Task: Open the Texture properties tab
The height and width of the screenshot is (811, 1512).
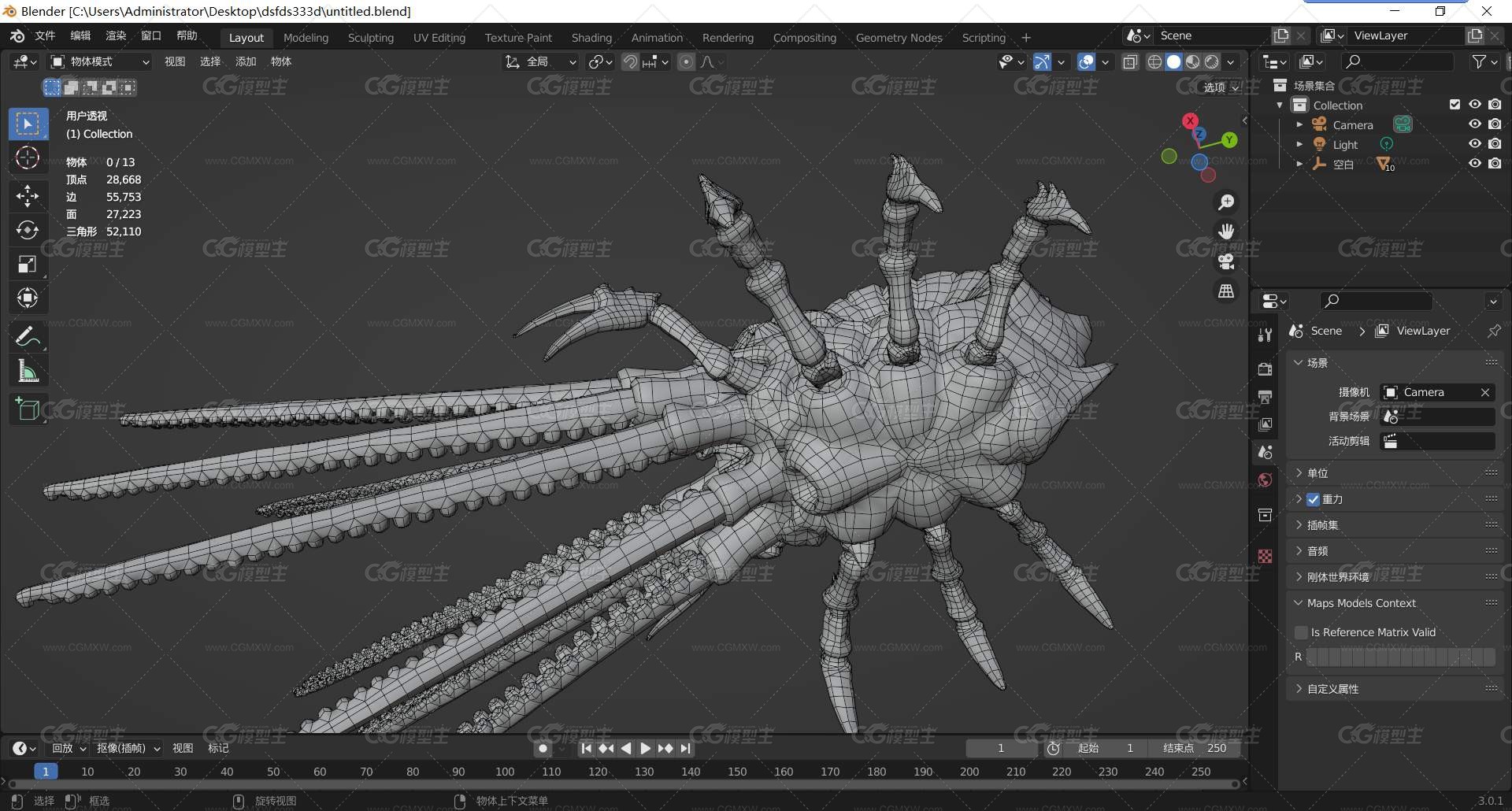Action: tap(1265, 556)
